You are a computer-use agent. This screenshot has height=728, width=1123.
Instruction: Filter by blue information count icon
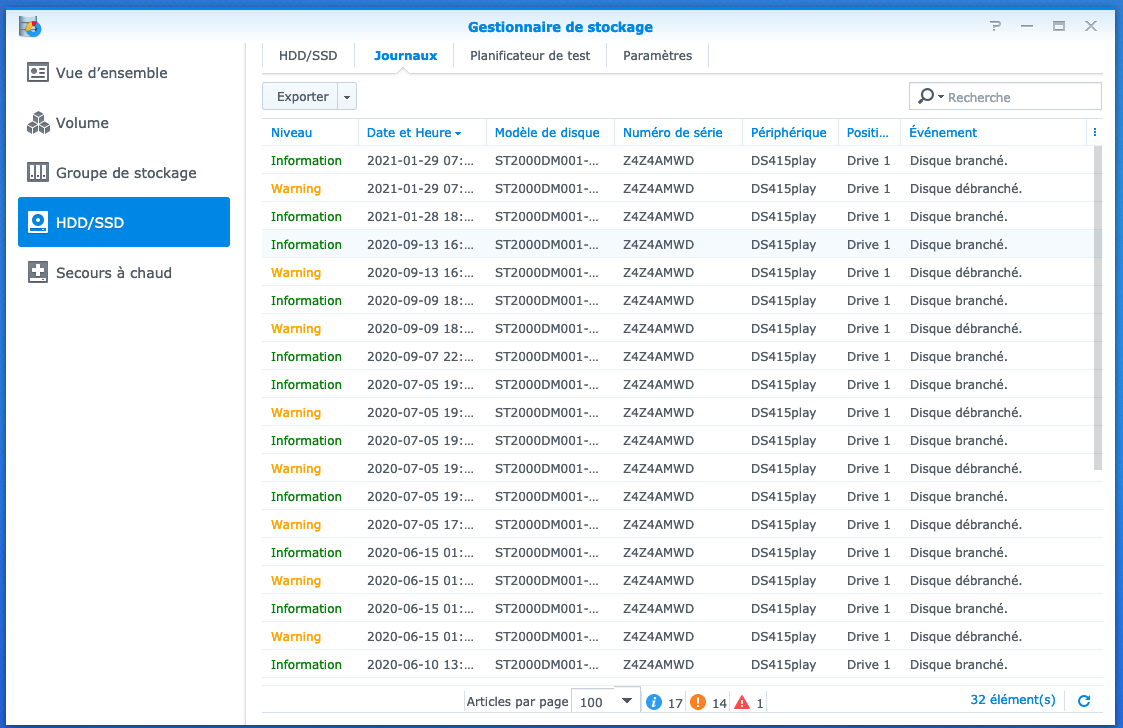[654, 702]
